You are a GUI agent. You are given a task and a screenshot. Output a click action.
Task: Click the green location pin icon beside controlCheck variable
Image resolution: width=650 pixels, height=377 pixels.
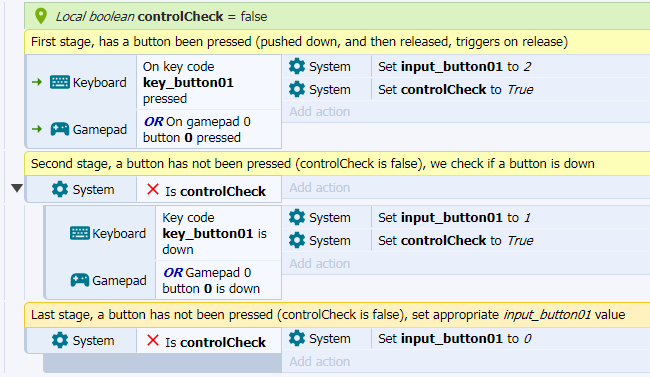(x=41, y=16)
